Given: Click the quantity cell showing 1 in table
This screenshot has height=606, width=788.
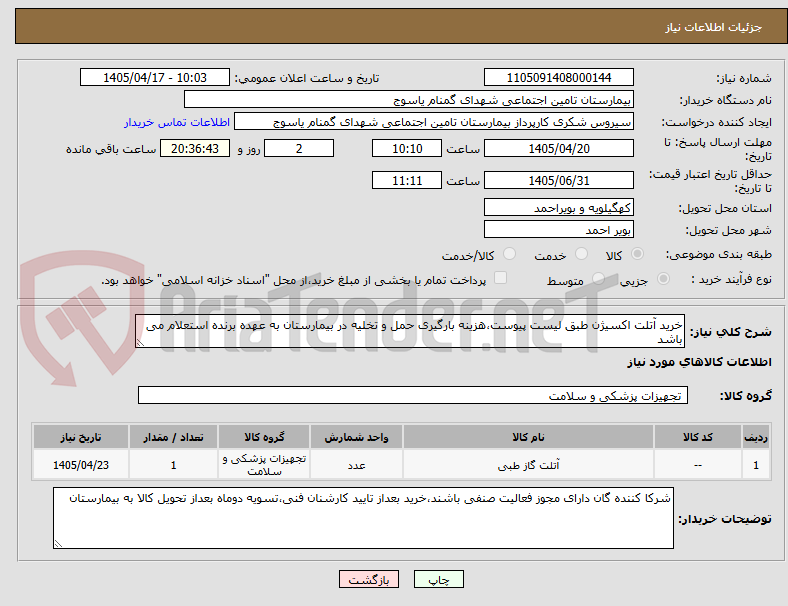Looking at the screenshot, I should click(x=173, y=465).
